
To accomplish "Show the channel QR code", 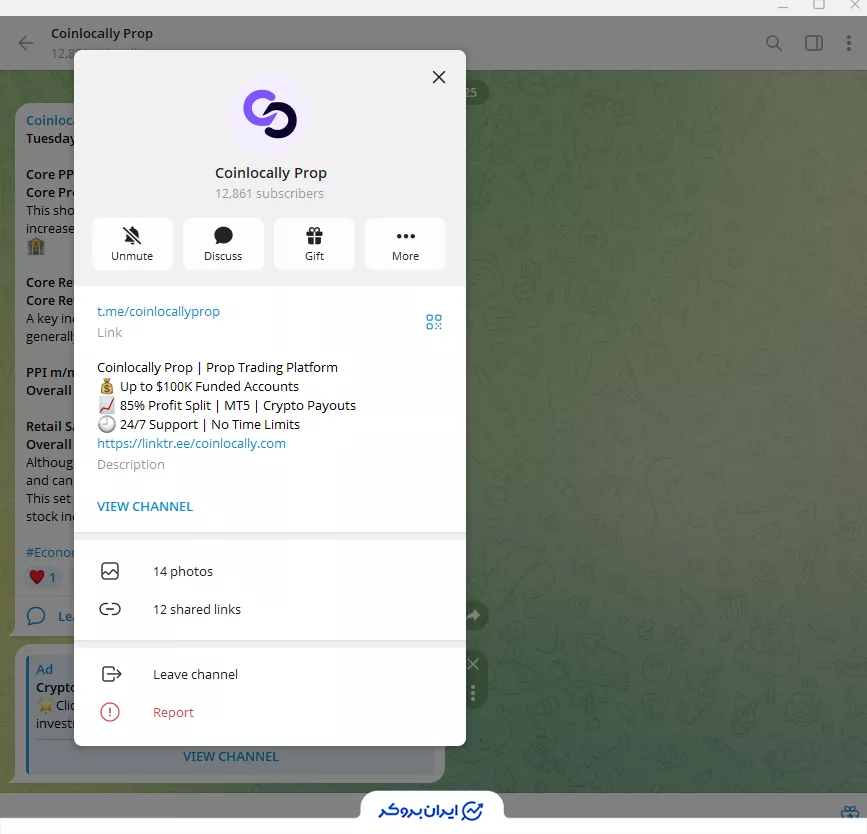I will coord(434,322).
